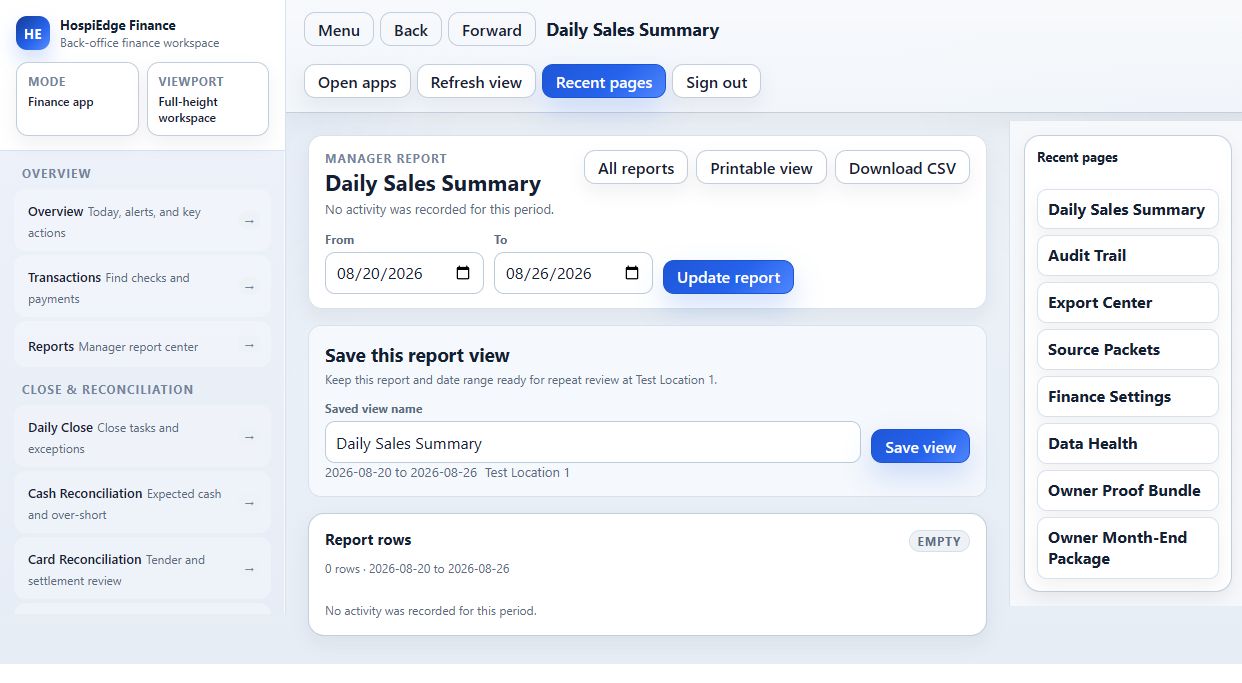
Task: Open Finance Settings from Recent pages
Action: [x=1127, y=396]
